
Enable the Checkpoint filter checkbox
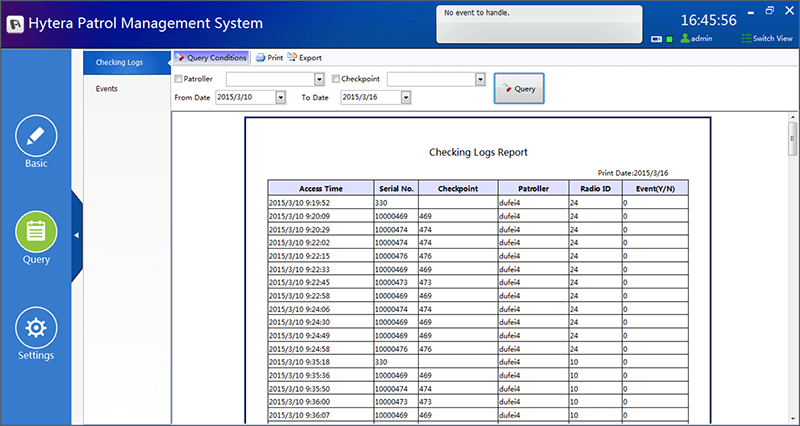pos(336,79)
